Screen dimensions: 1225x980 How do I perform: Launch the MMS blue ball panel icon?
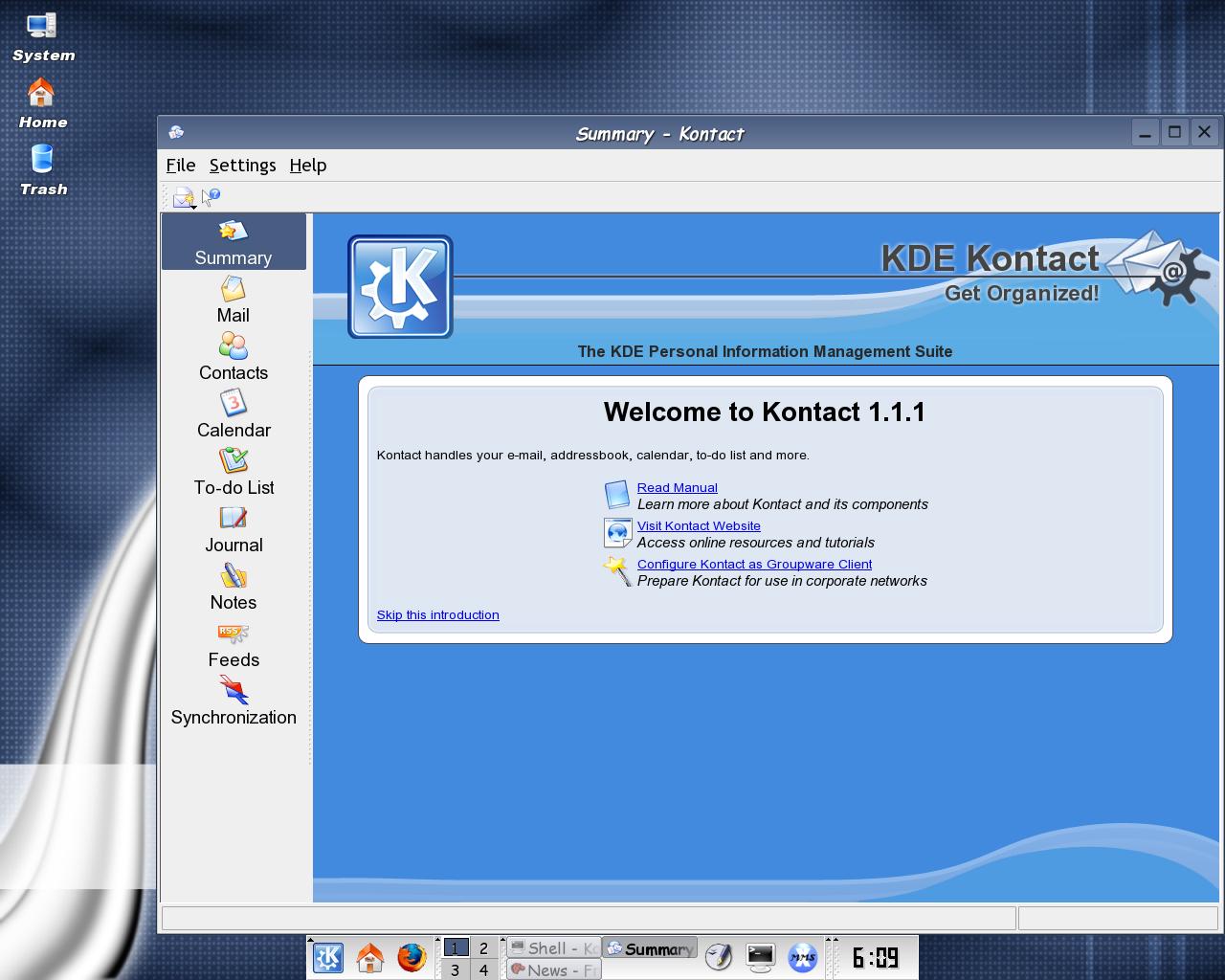[x=803, y=957]
